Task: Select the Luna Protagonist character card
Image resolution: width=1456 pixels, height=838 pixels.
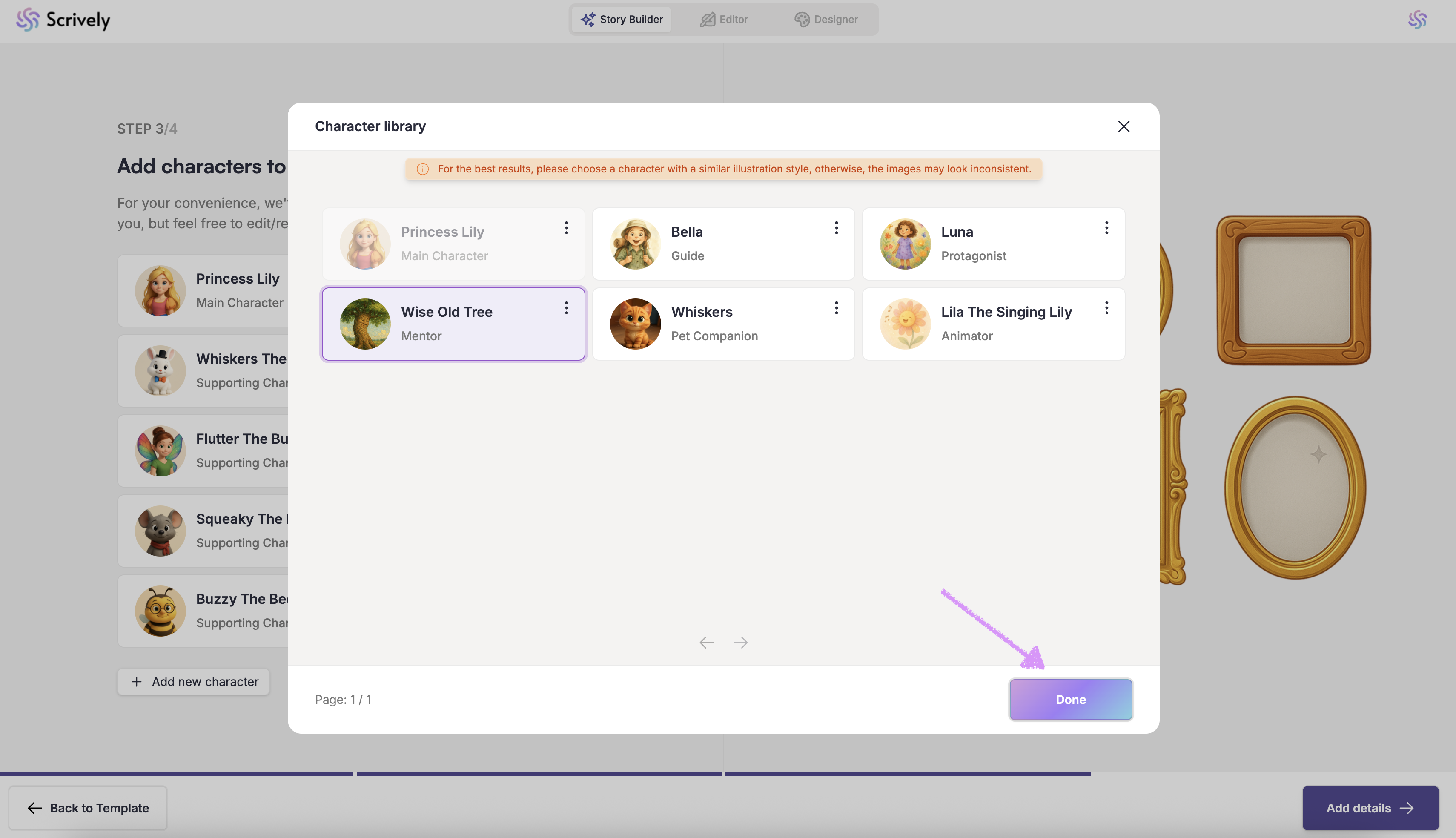Action: tap(993, 244)
